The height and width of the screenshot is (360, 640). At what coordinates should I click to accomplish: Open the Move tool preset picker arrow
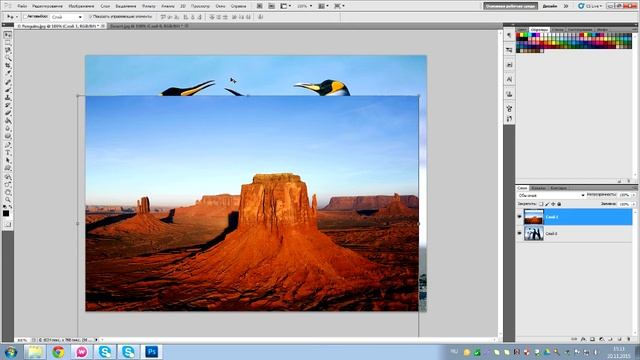17,17
